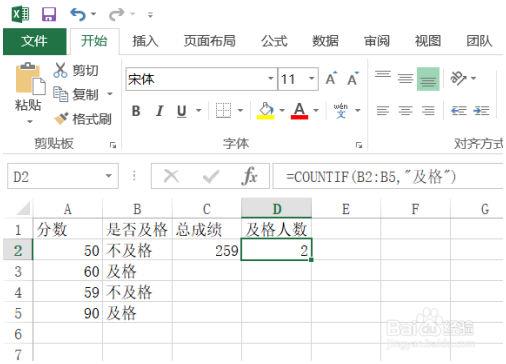Viewport: 506px width, 364px height.
Task: Apply the yellow fill color swatch
Action: coord(266,111)
